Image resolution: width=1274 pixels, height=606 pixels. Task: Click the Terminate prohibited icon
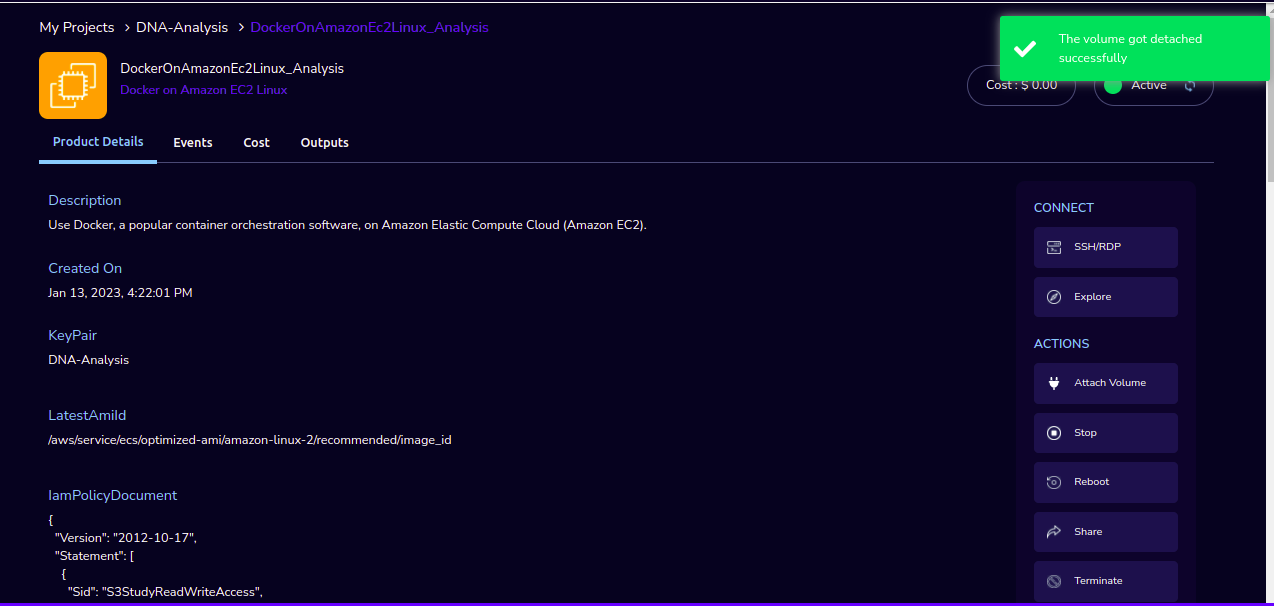[1054, 581]
